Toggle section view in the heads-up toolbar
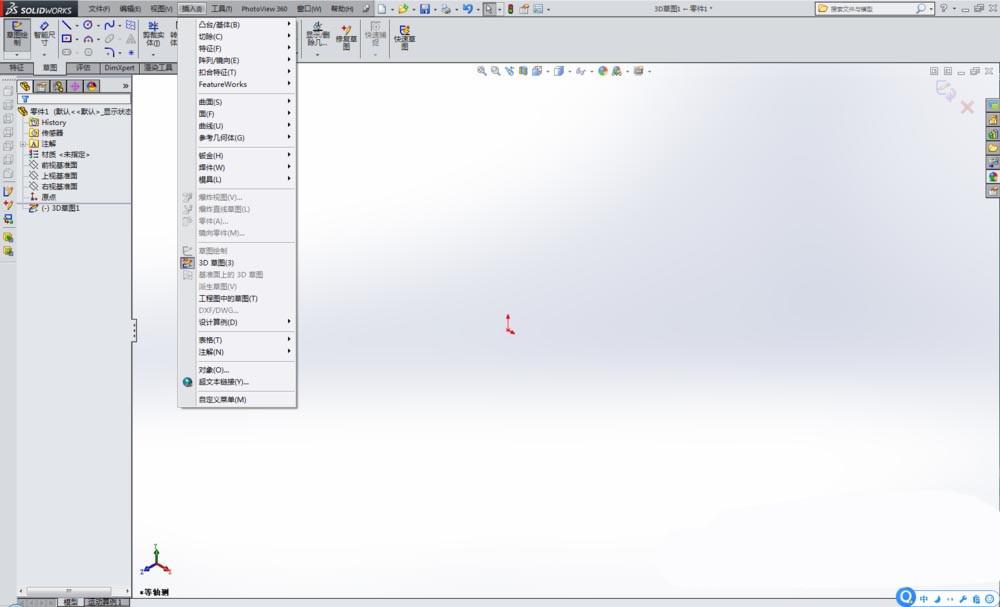The width and height of the screenshot is (1000, 607). 524,72
